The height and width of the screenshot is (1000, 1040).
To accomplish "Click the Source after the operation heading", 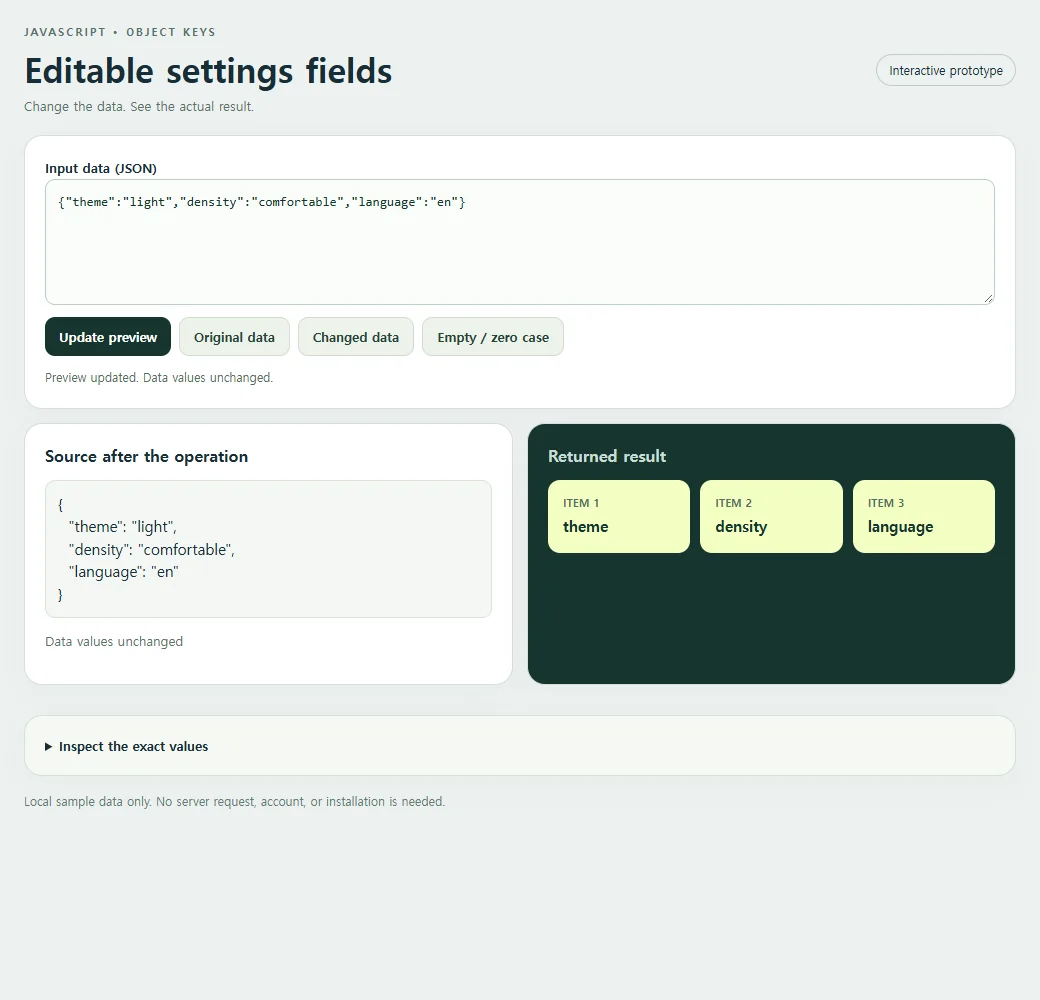I will [x=146, y=456].
